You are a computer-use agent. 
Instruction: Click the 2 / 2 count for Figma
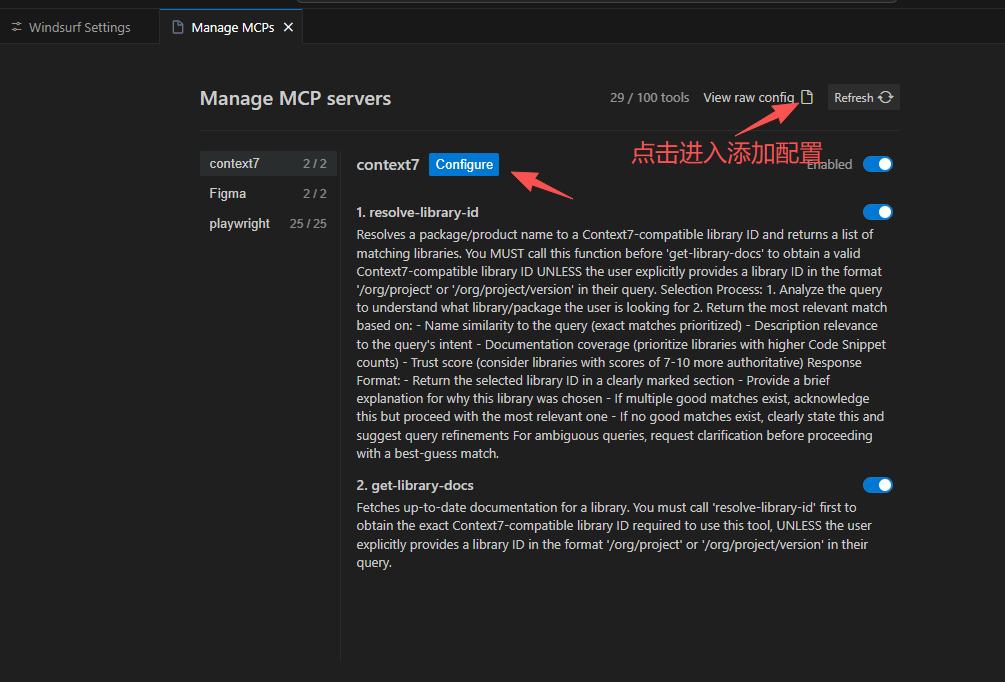[315, 194]
